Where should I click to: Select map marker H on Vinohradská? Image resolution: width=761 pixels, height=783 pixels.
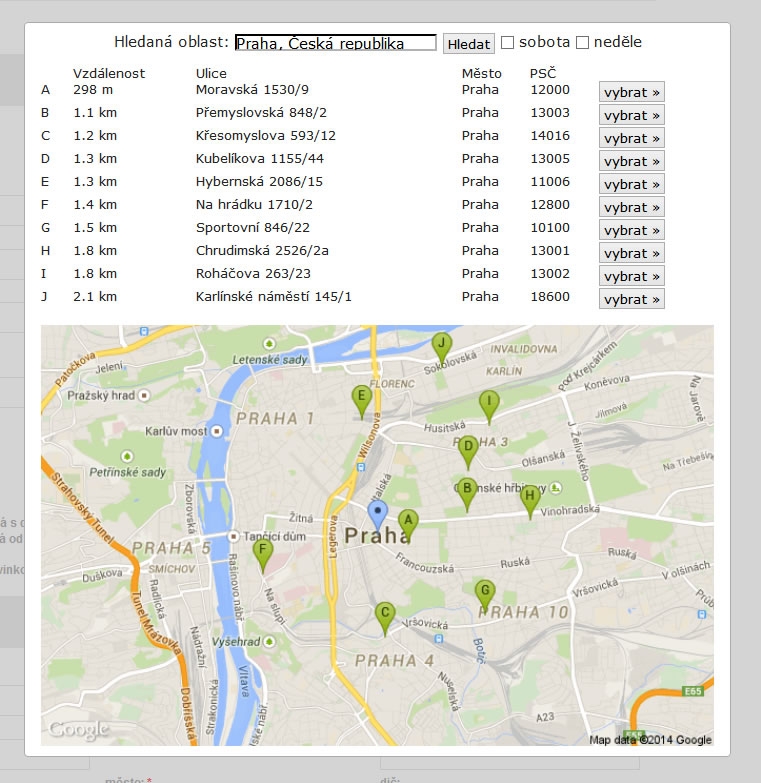pyautogui.click(x=531, y=497)
